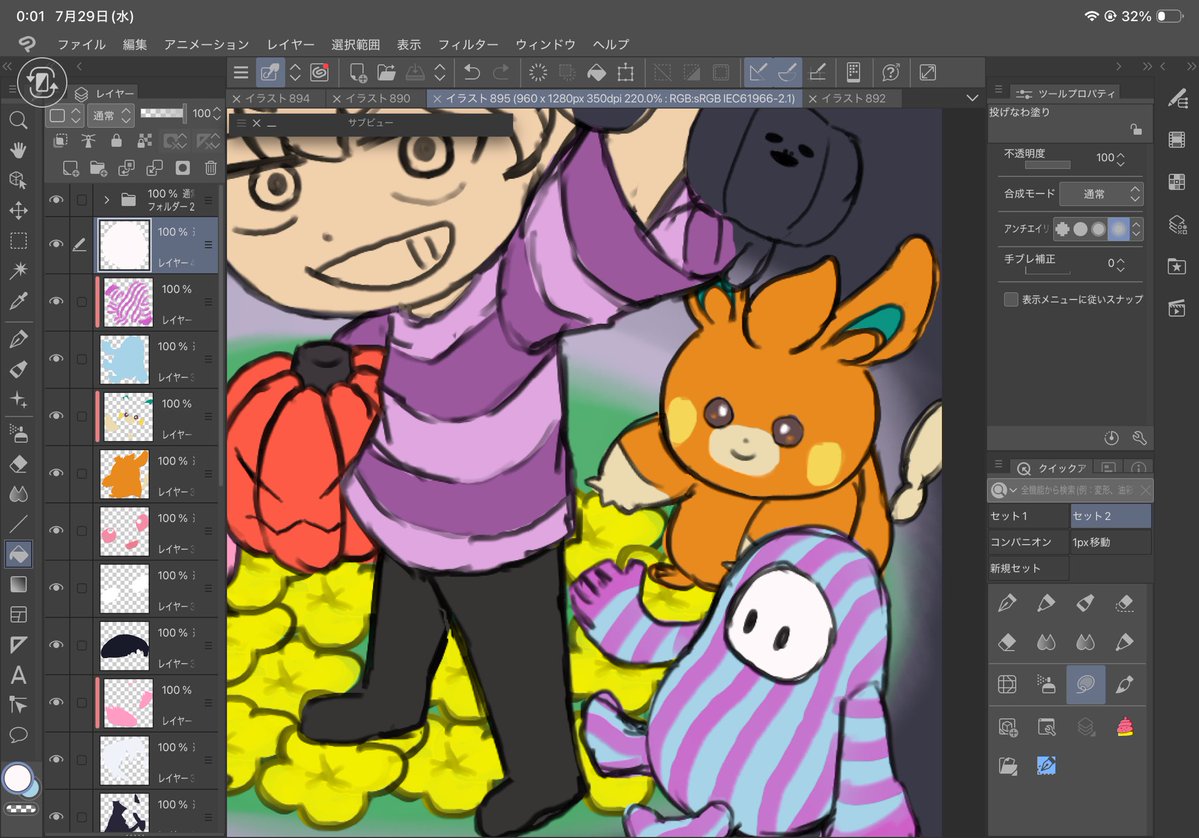Open the Animation menu

pyautogui.click(x=206, y=44)
